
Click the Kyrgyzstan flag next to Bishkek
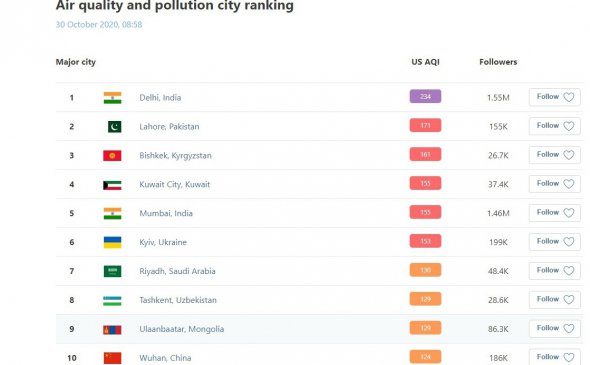112,156
